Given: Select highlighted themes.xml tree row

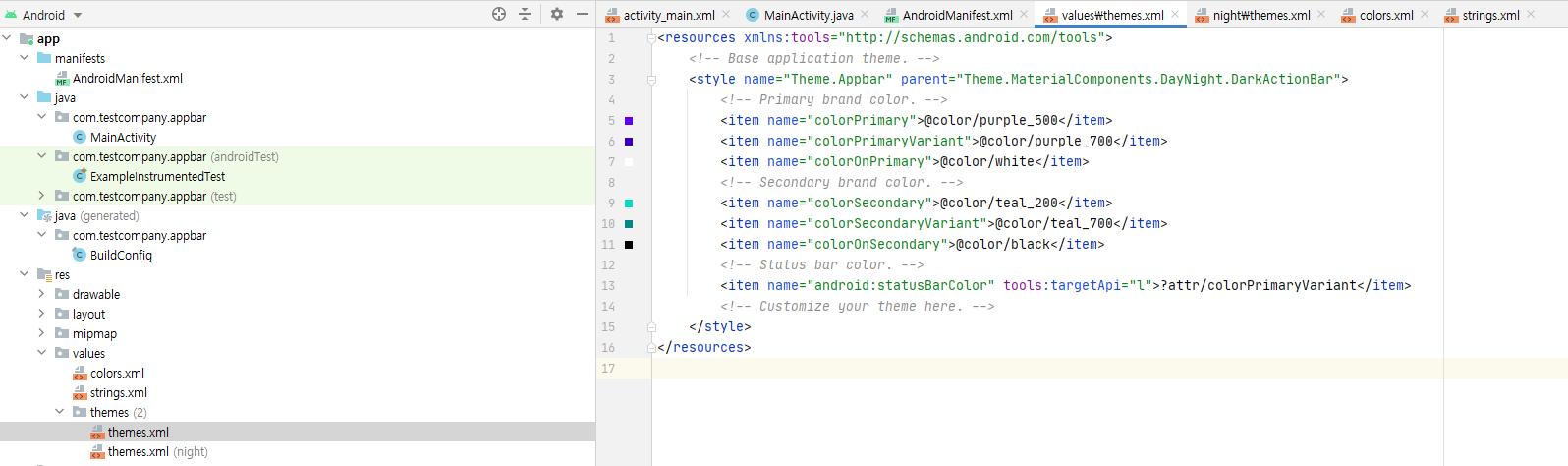Looking at the screenshot, I should (298, 432).
